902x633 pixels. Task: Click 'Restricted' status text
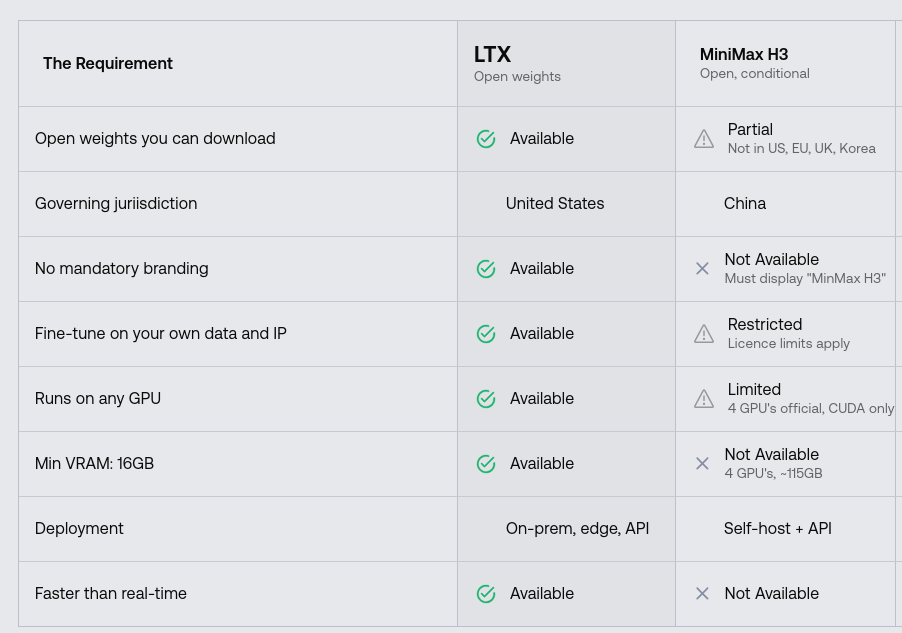click(765, 325)
